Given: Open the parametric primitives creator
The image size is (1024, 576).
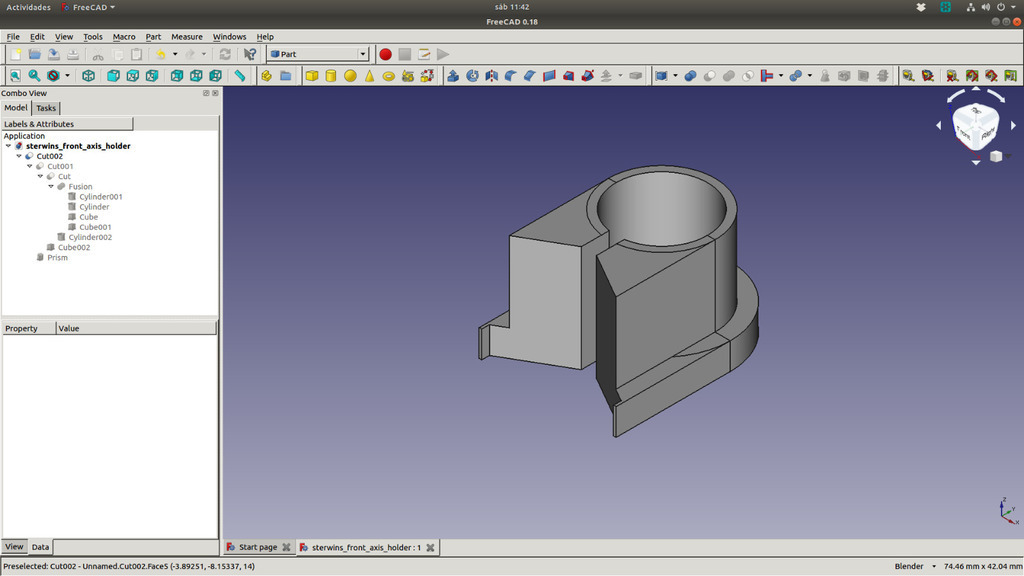Looking at the screenshot, I should [x=408, y=76].
